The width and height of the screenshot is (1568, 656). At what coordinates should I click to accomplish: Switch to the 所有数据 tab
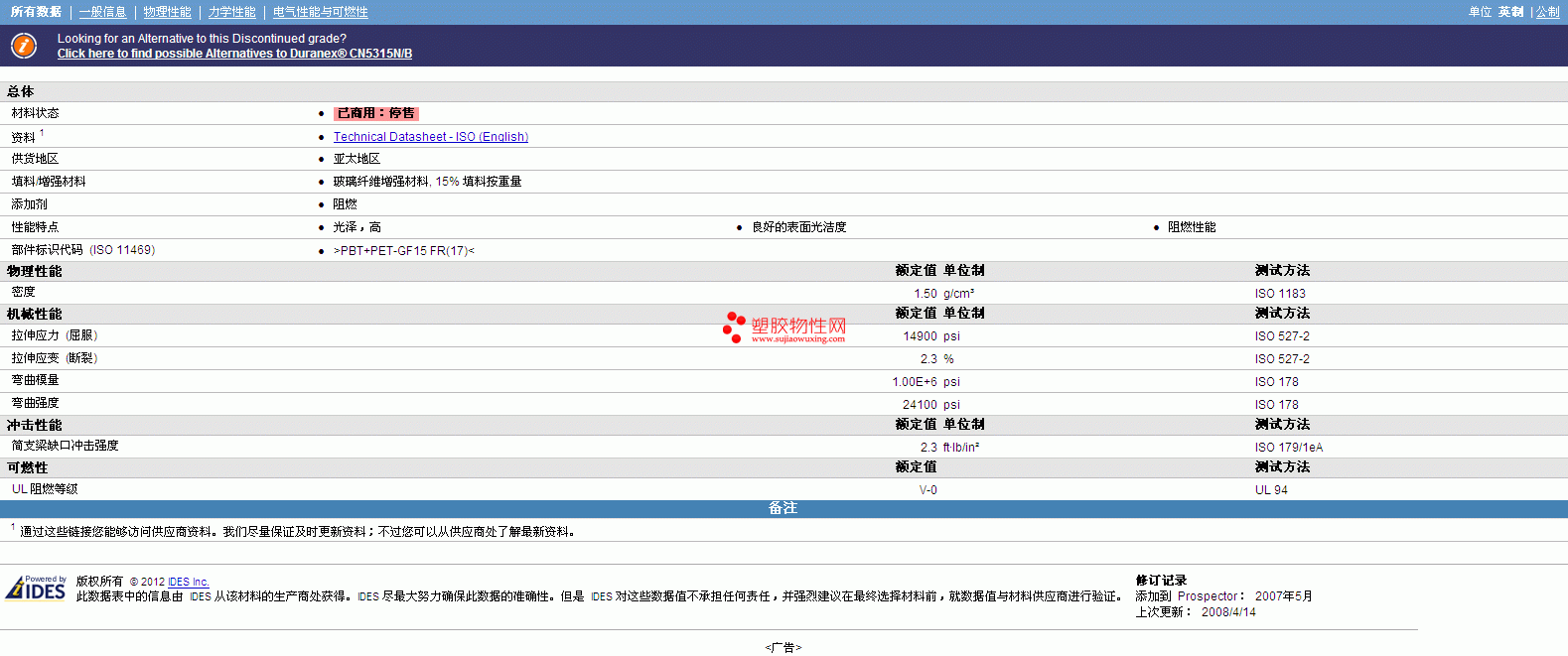click(36, 12)
